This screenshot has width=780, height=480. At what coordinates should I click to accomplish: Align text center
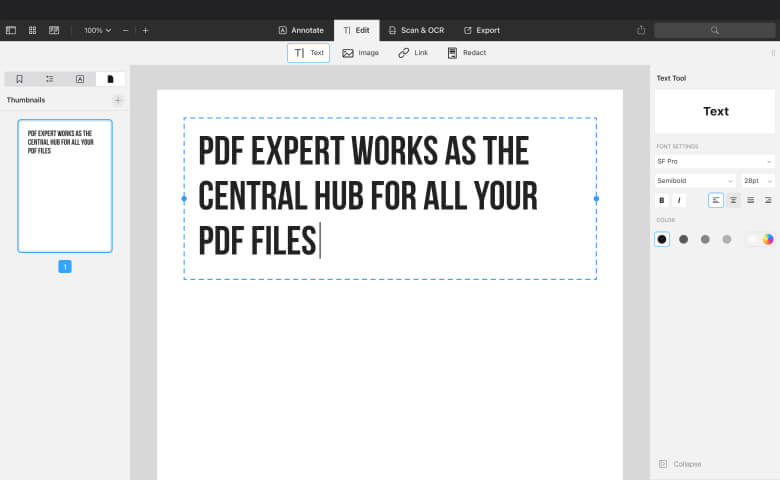733,200
